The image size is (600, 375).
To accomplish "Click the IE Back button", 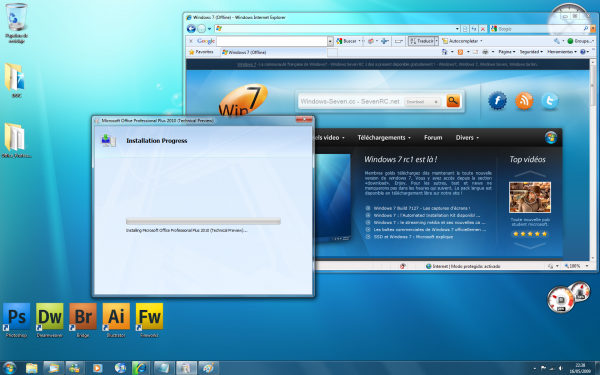I will pos(191,29).
